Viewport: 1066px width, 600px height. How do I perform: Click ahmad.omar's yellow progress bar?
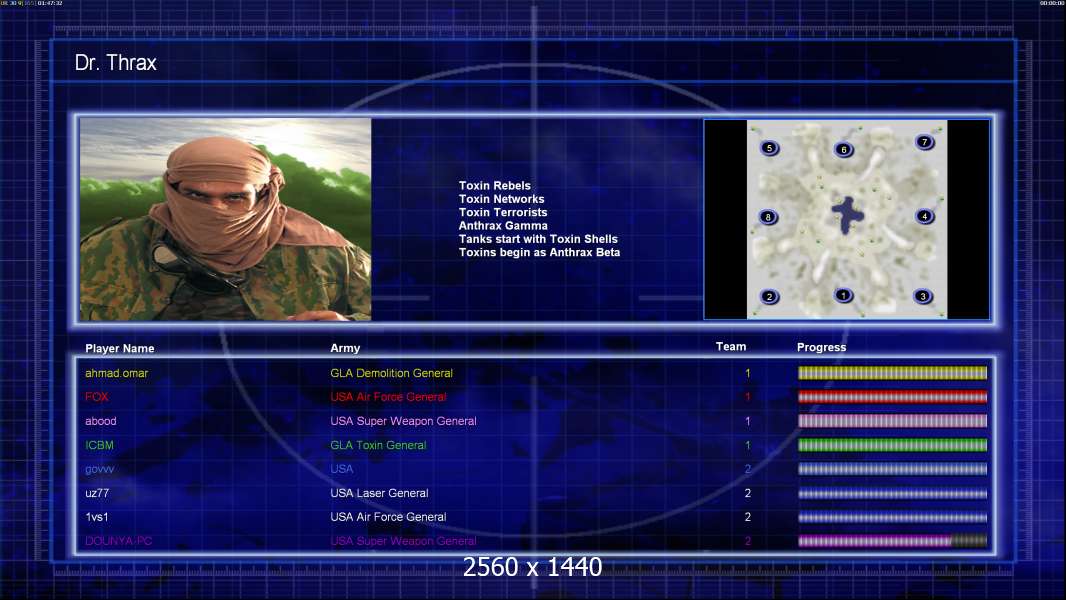892,373
